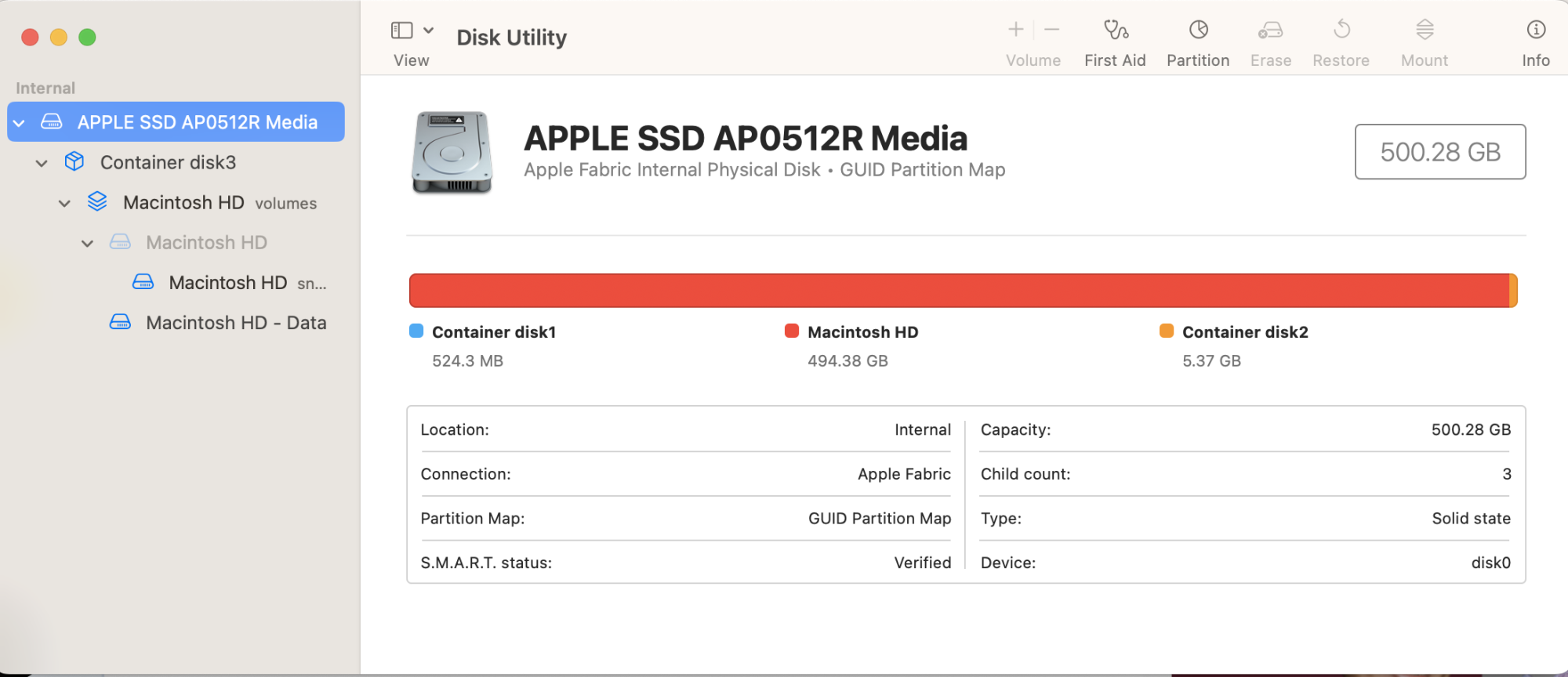Click the Container disk3 cube icon

click(x=74, y=161)
